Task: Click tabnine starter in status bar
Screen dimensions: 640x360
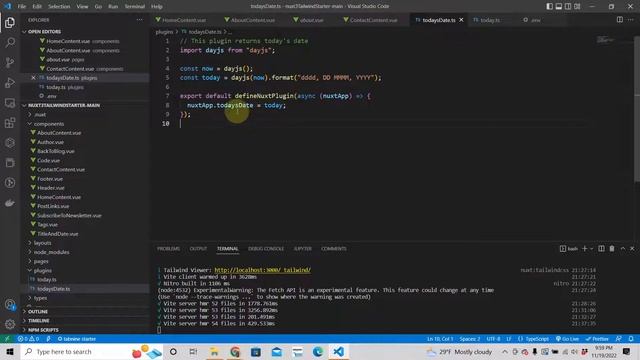Action: tap(77, 339)
